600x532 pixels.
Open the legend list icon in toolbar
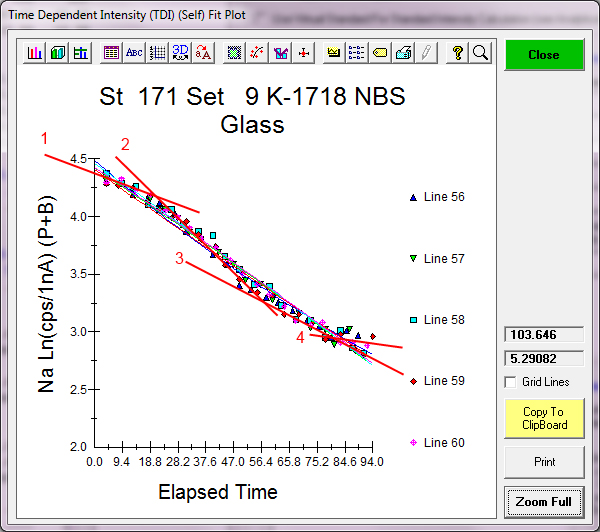point(357,53)
